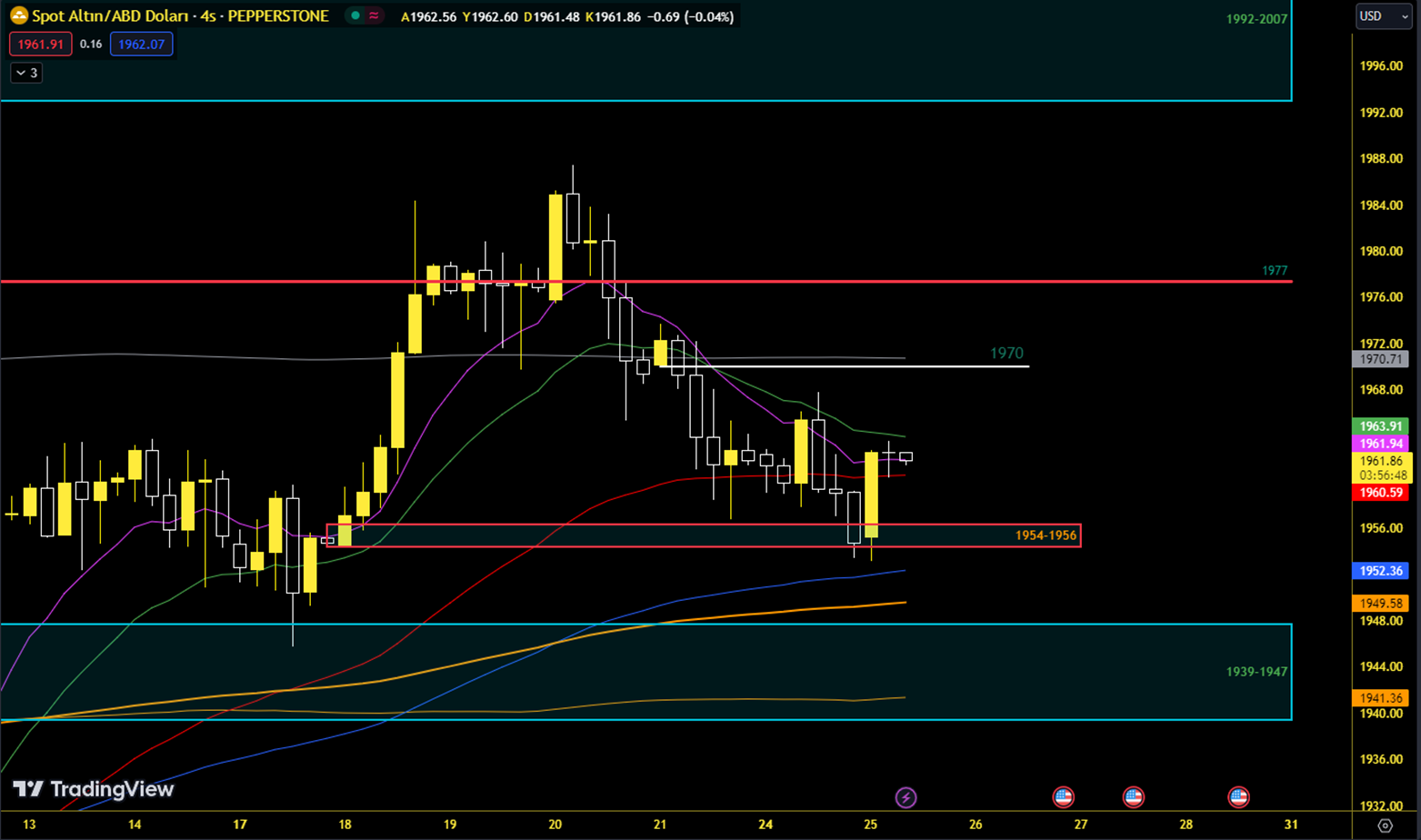Click the blue 1952.36 price axis label
The height and width of the screenshot is (840, 1421).
click(1381, 571)
